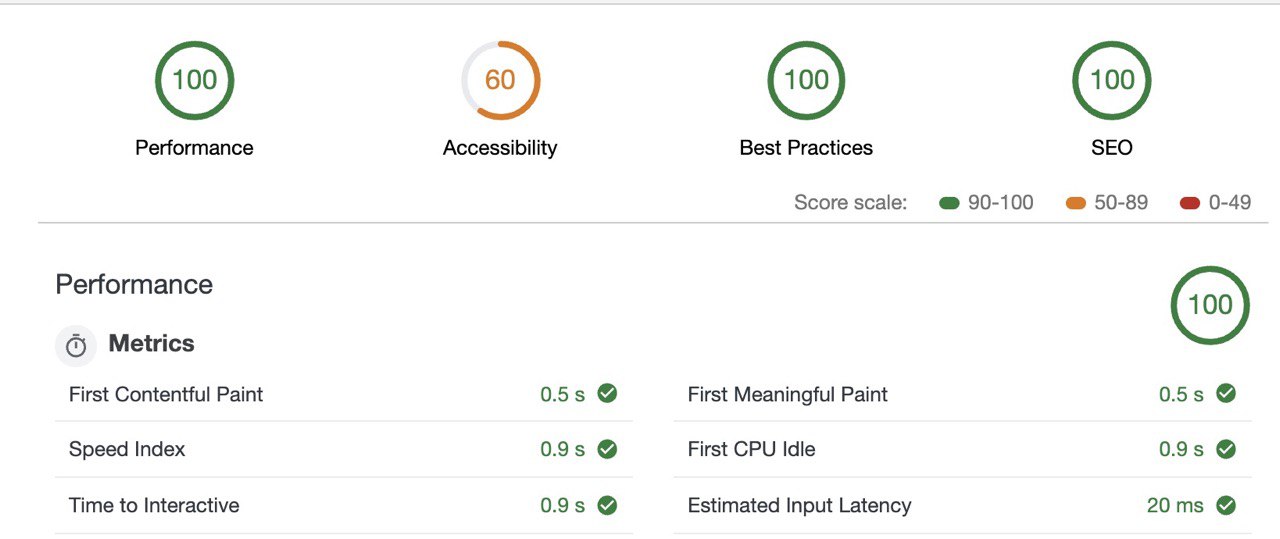This screenshot has height=539, width=1280.
Task: Click the green check beside Time to Interactive
Action: click(607, 505)
